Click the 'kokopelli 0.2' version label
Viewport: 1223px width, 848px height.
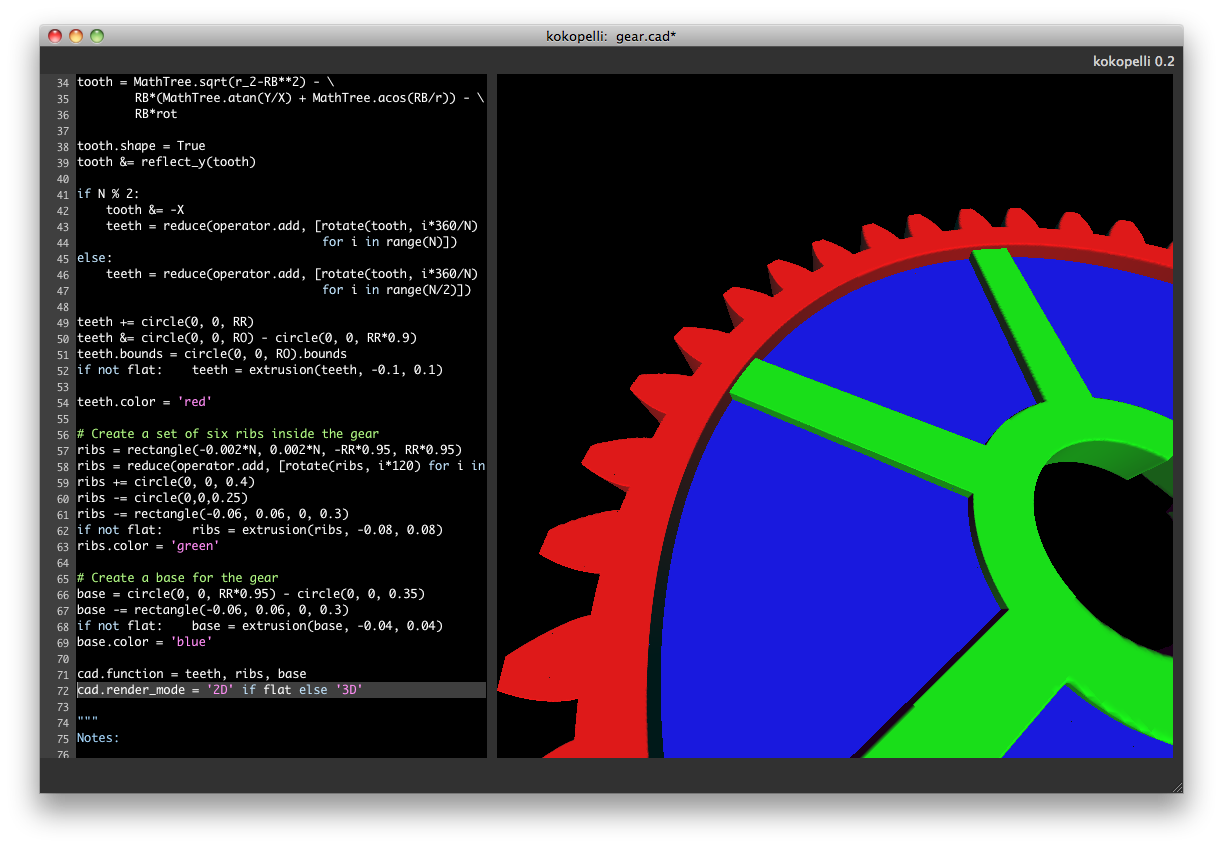pyautogui.click(x=1134, y=61)
